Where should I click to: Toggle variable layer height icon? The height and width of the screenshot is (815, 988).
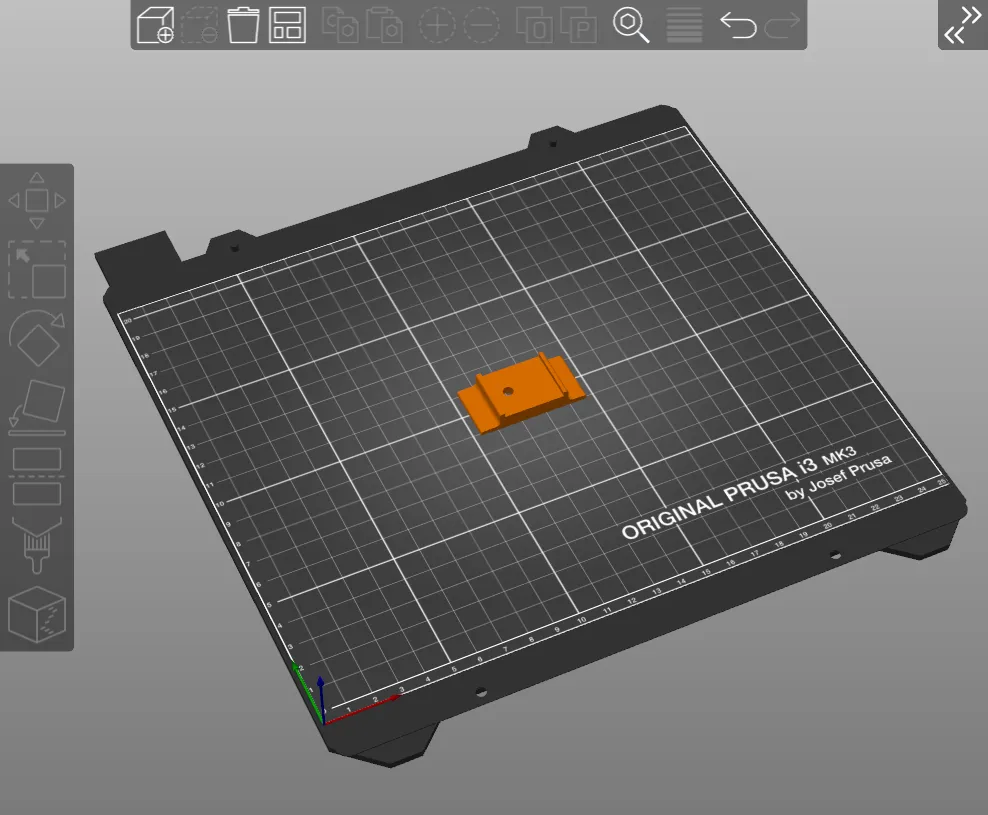pos(684,25)
